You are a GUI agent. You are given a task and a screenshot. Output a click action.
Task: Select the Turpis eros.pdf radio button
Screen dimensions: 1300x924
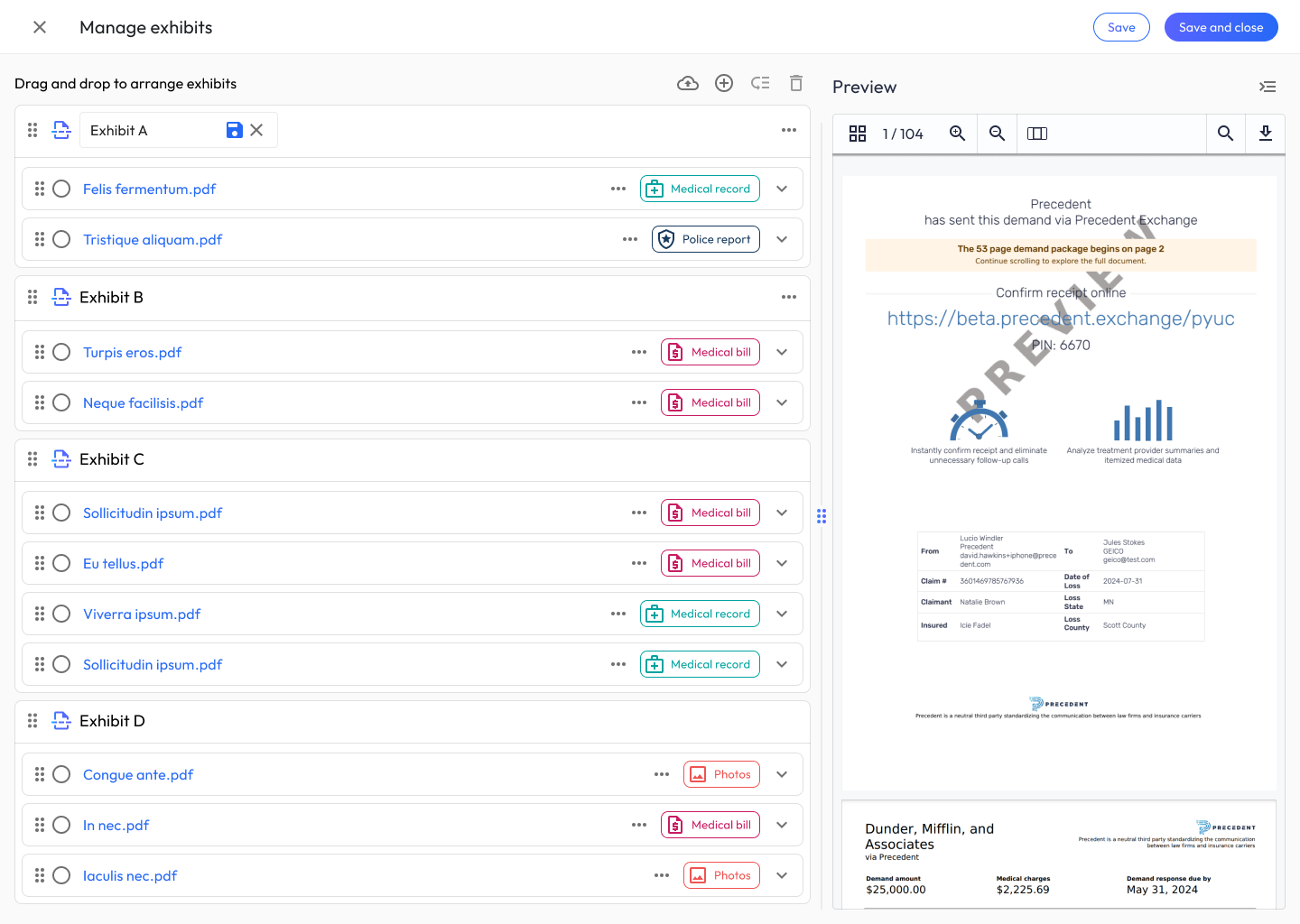(x=61, y=352)
